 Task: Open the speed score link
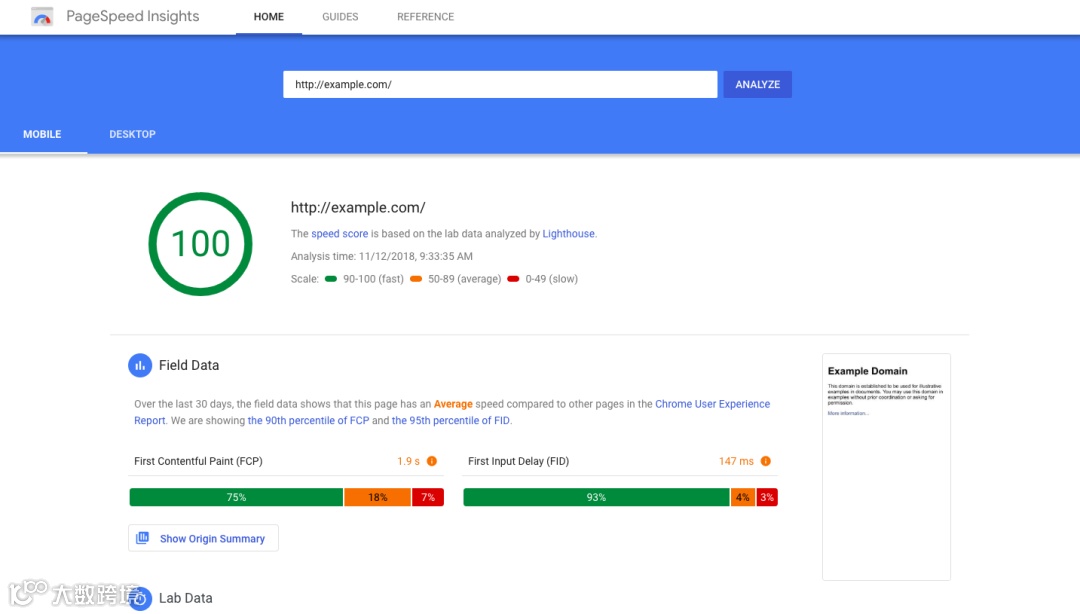(340, 234)
